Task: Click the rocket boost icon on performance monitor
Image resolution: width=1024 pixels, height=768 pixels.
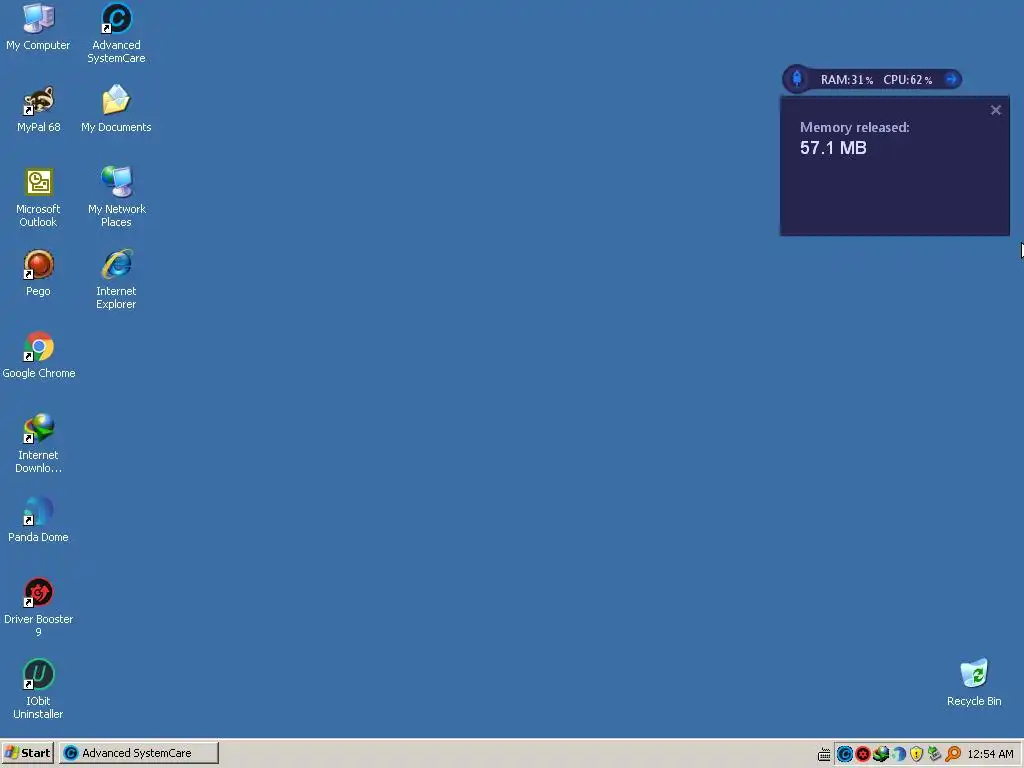Action: pyautogui.click(x=797, y=79)
